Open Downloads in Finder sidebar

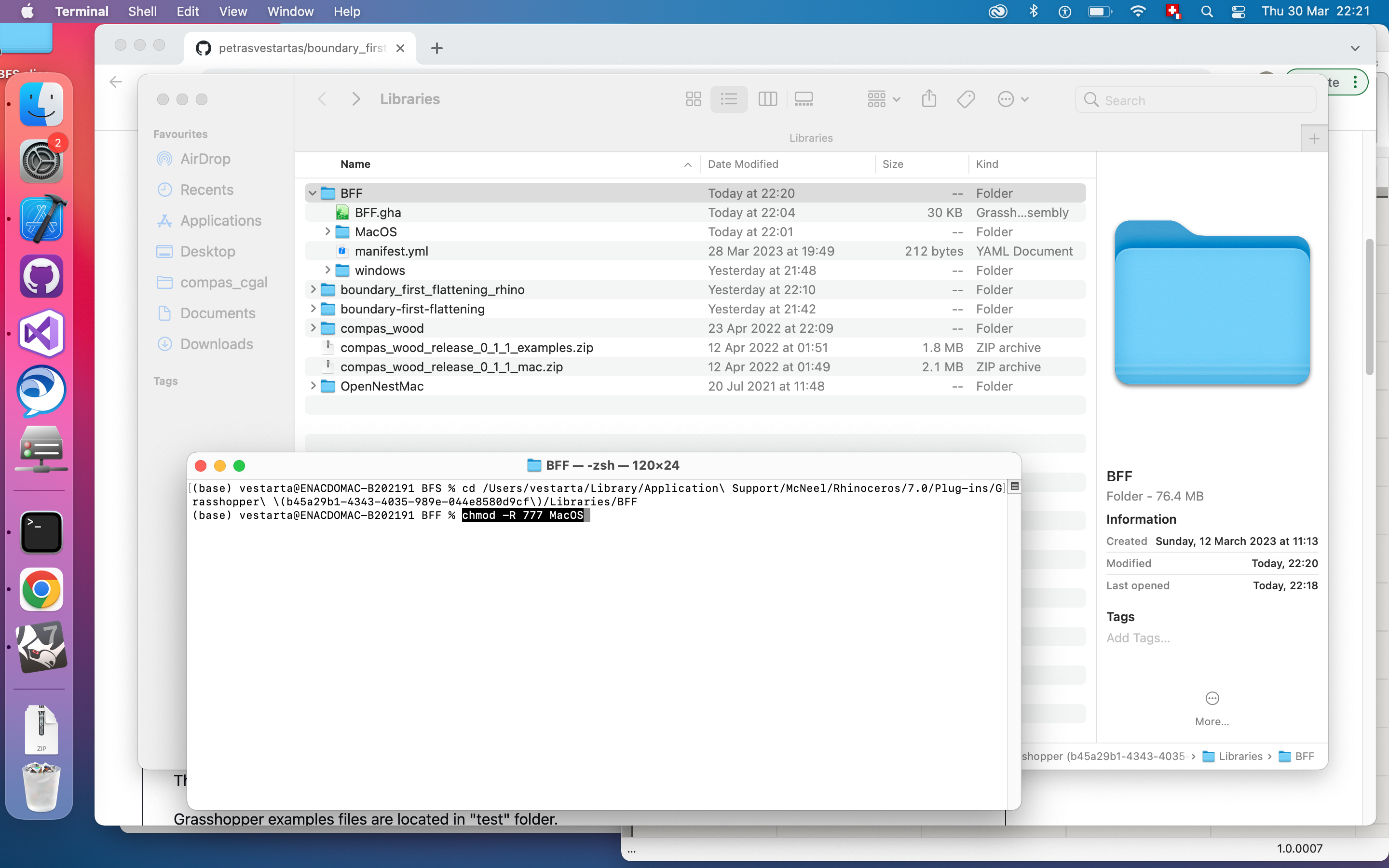coord(205,344)
